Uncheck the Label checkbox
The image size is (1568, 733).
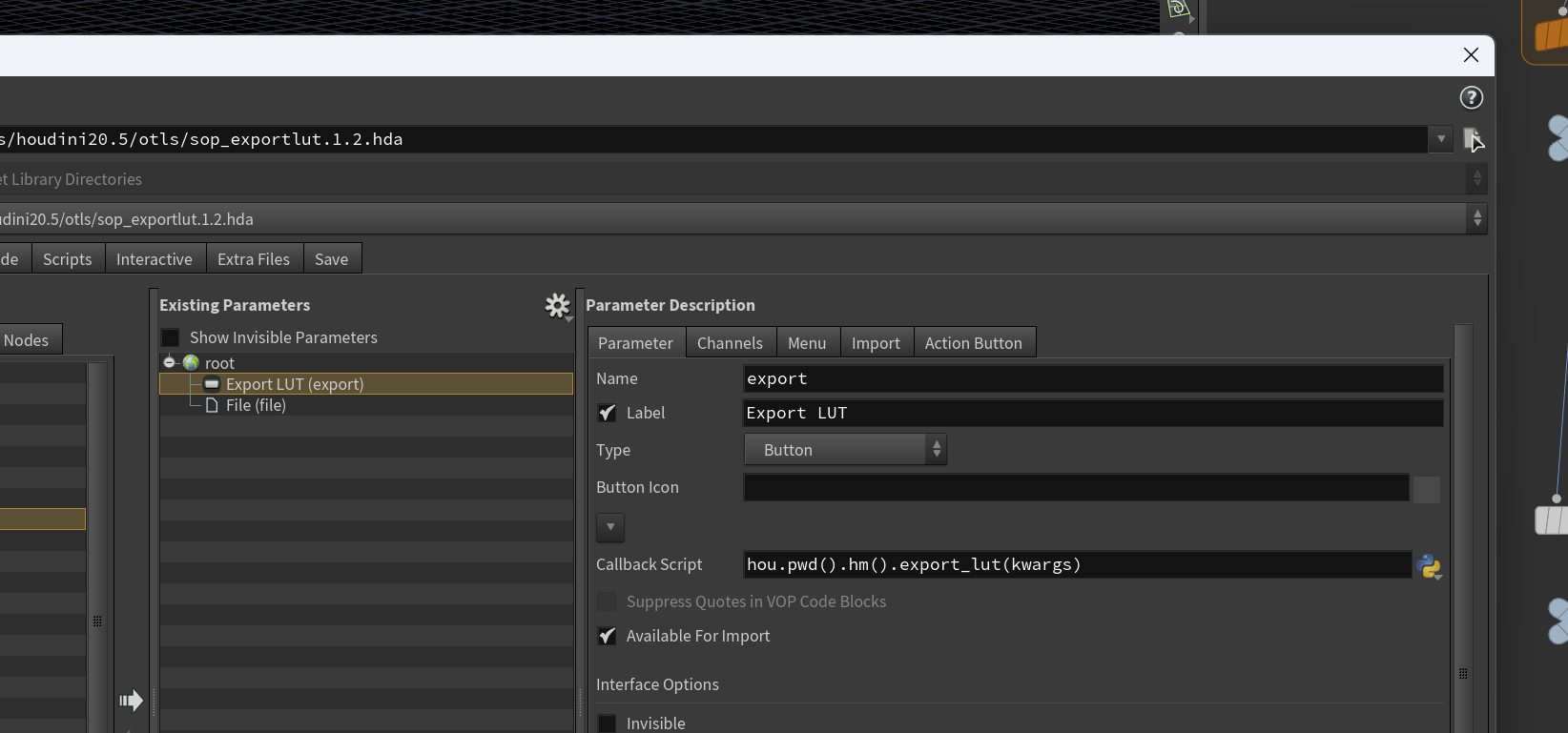607,413
